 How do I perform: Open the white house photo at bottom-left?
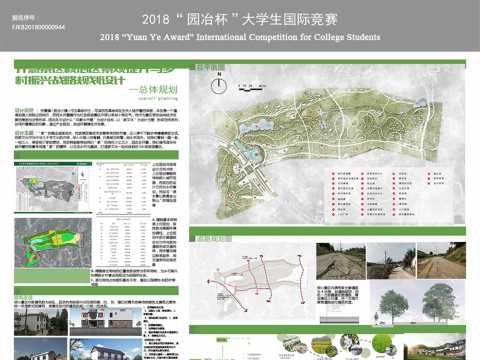[41, 349]
